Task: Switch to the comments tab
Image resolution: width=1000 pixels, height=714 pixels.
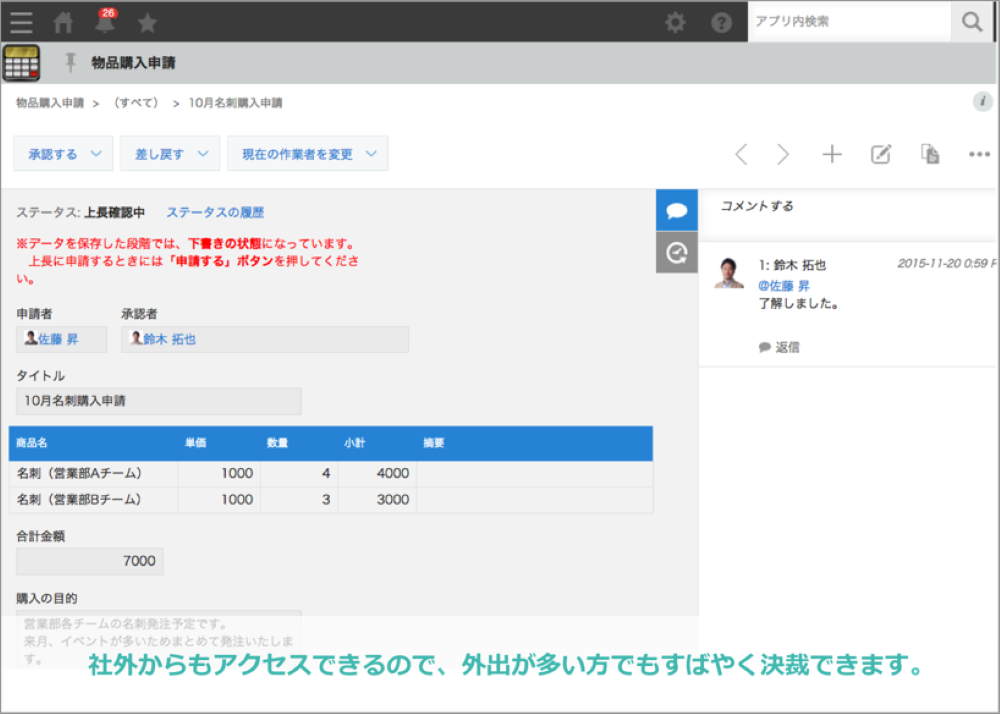Action: tap(677, 210)
